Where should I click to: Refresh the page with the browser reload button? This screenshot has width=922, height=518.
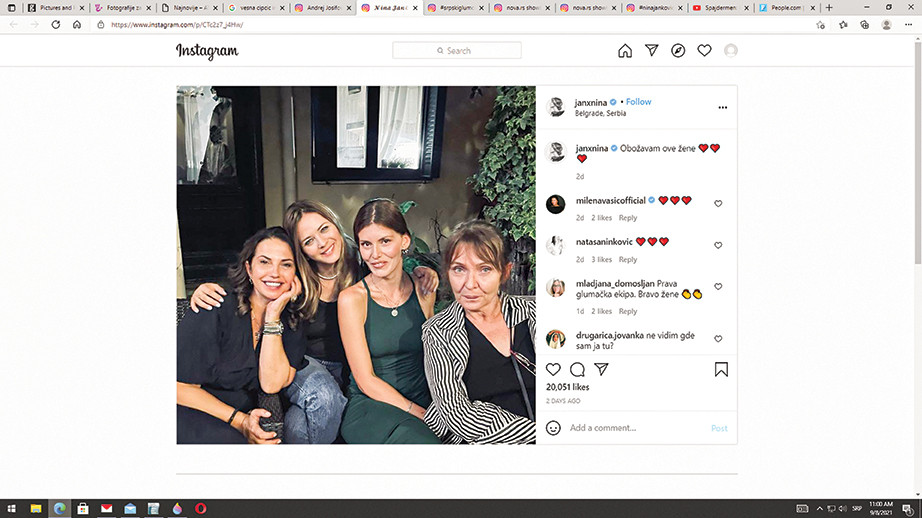tap(55, 24)
